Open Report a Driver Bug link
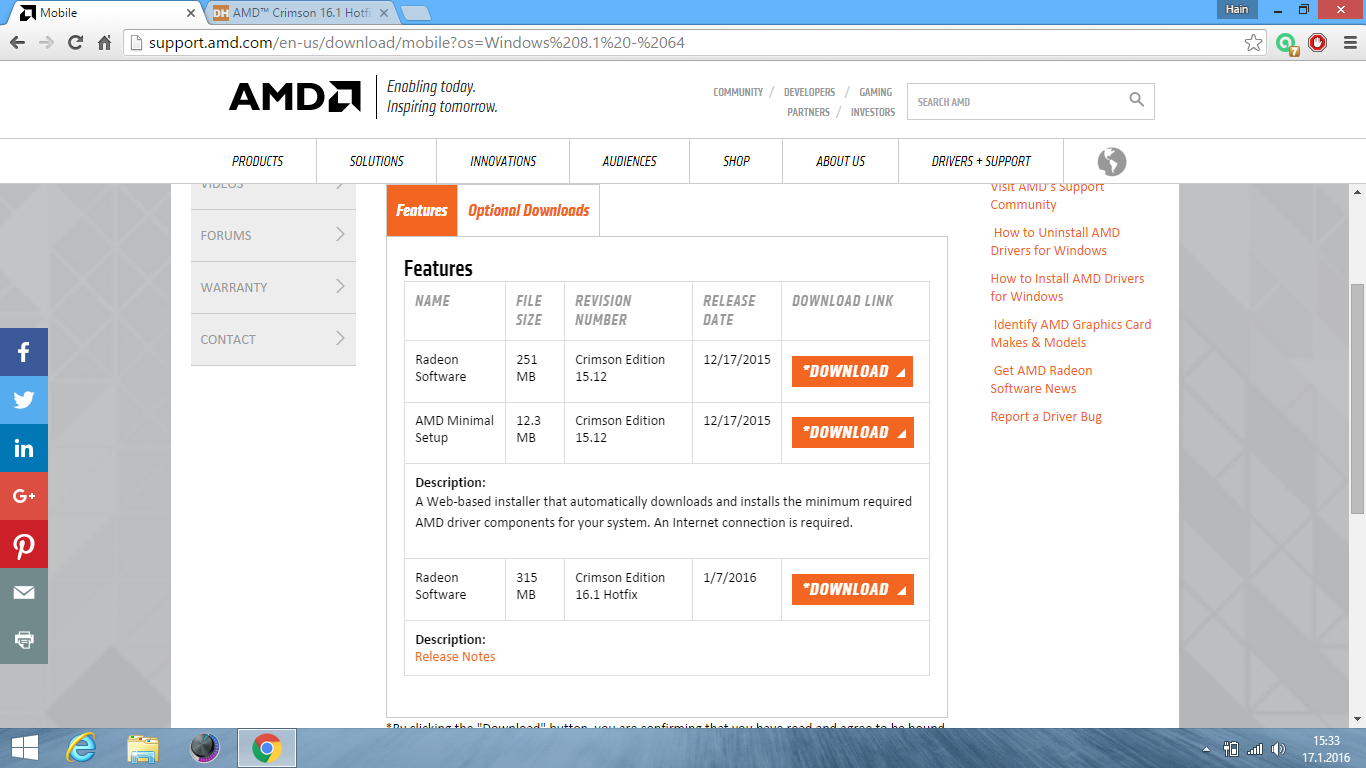This screenshot has width=1366, height=768. point(1046,417)
